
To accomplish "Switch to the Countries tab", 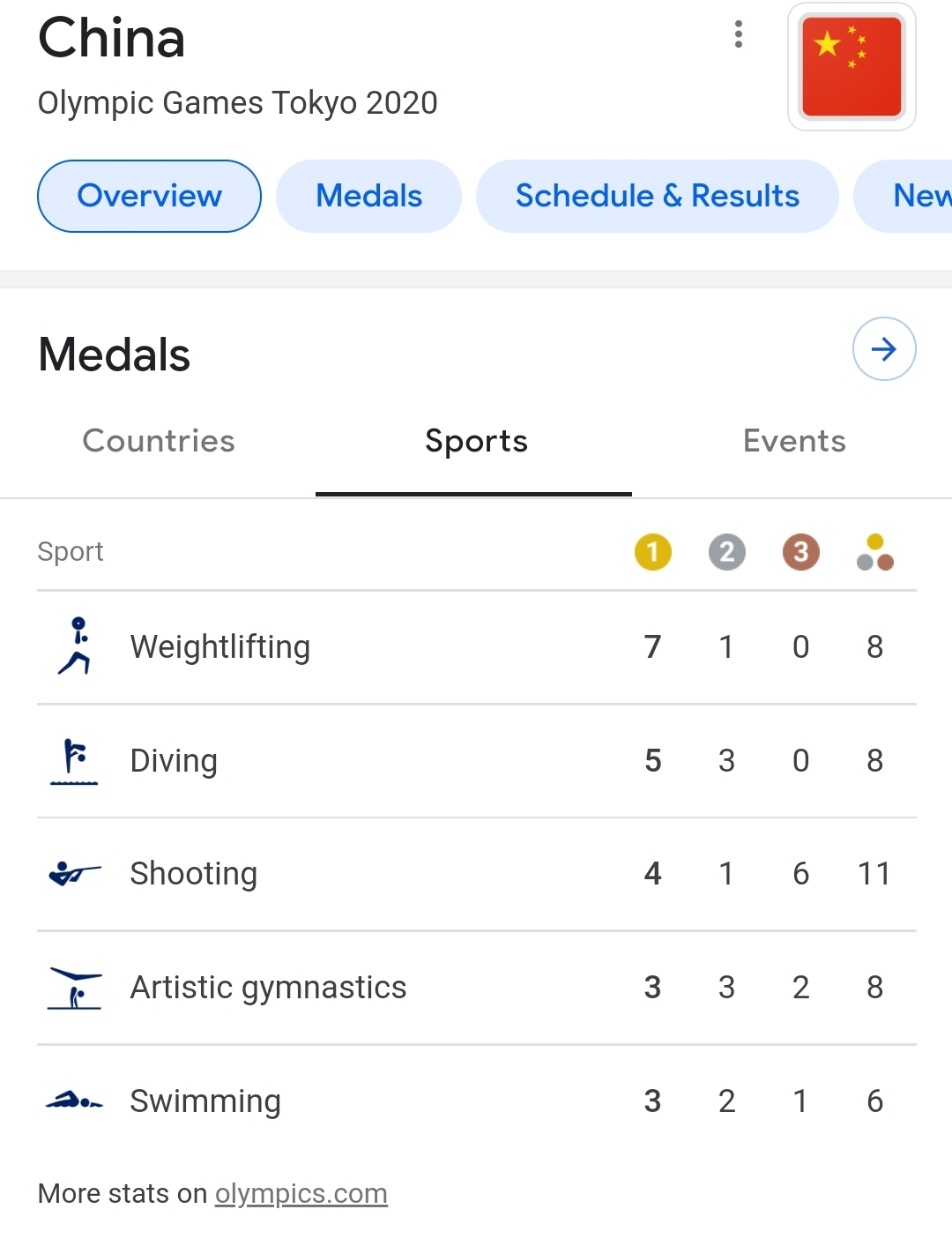I will (159, 441).
